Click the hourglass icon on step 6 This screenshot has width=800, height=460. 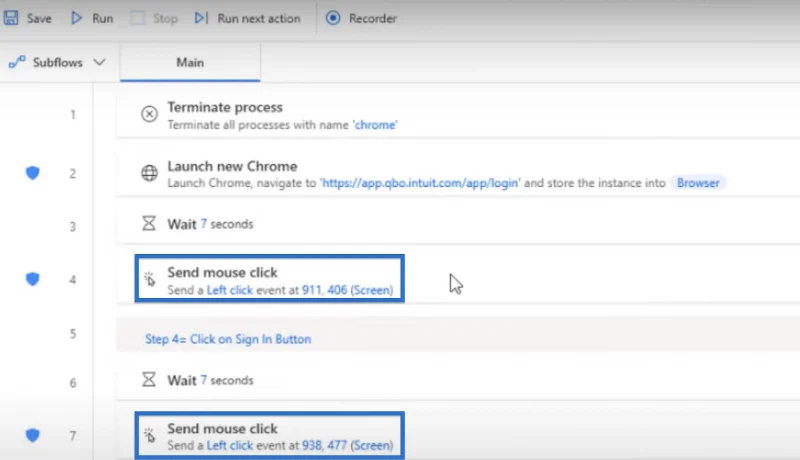(148, 379)
